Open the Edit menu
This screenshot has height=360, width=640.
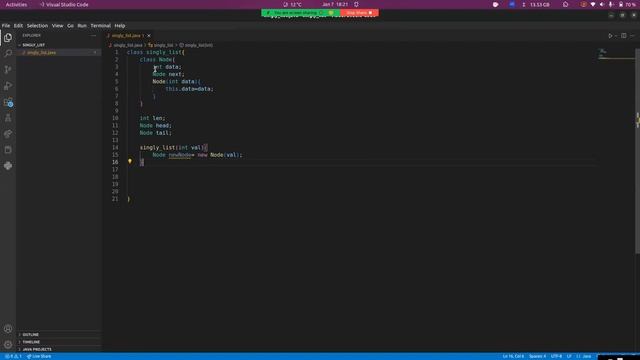tap(18, 25)
